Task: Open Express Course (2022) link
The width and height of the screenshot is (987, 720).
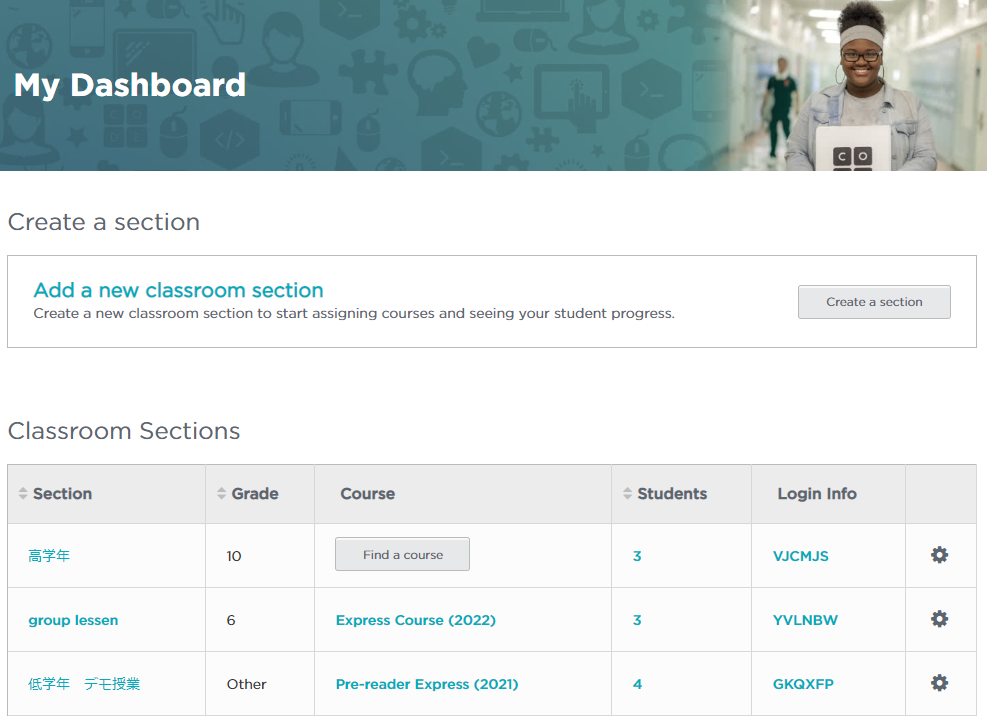Action: (415, 620)
